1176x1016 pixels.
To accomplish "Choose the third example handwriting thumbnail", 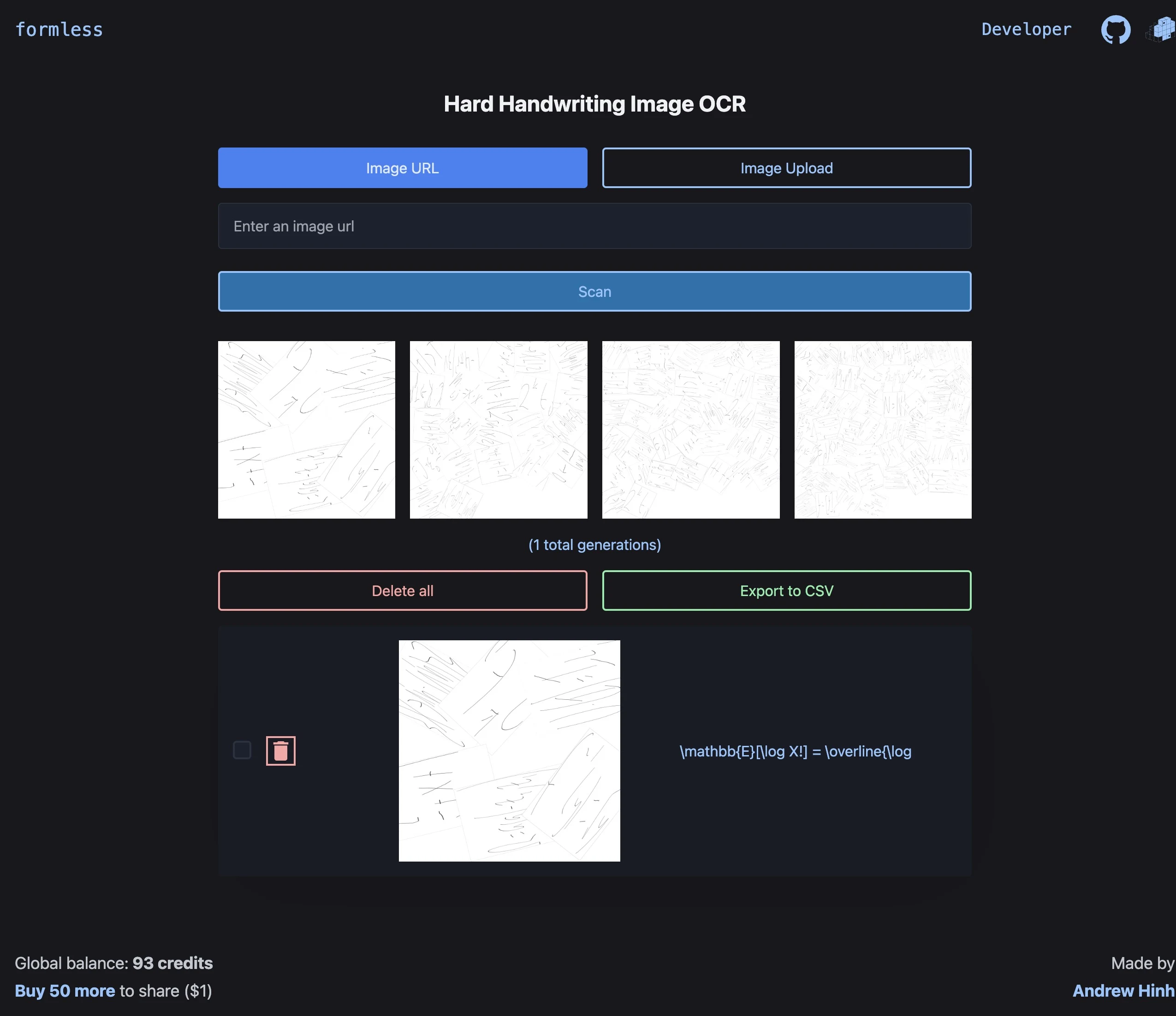I will pyautogui.click(x=691, y=430).
